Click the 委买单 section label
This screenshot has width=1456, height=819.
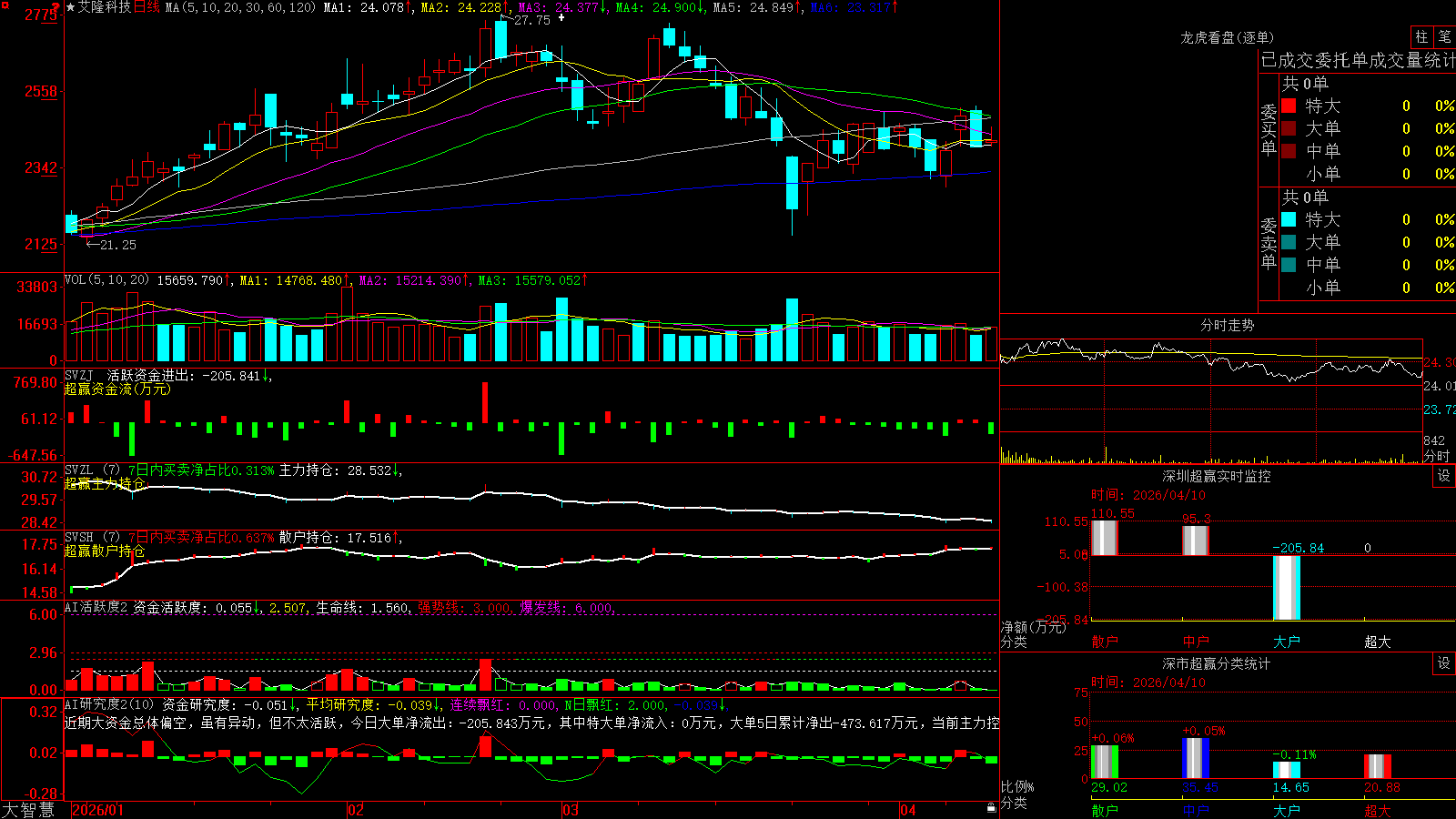pos(1269,129)
